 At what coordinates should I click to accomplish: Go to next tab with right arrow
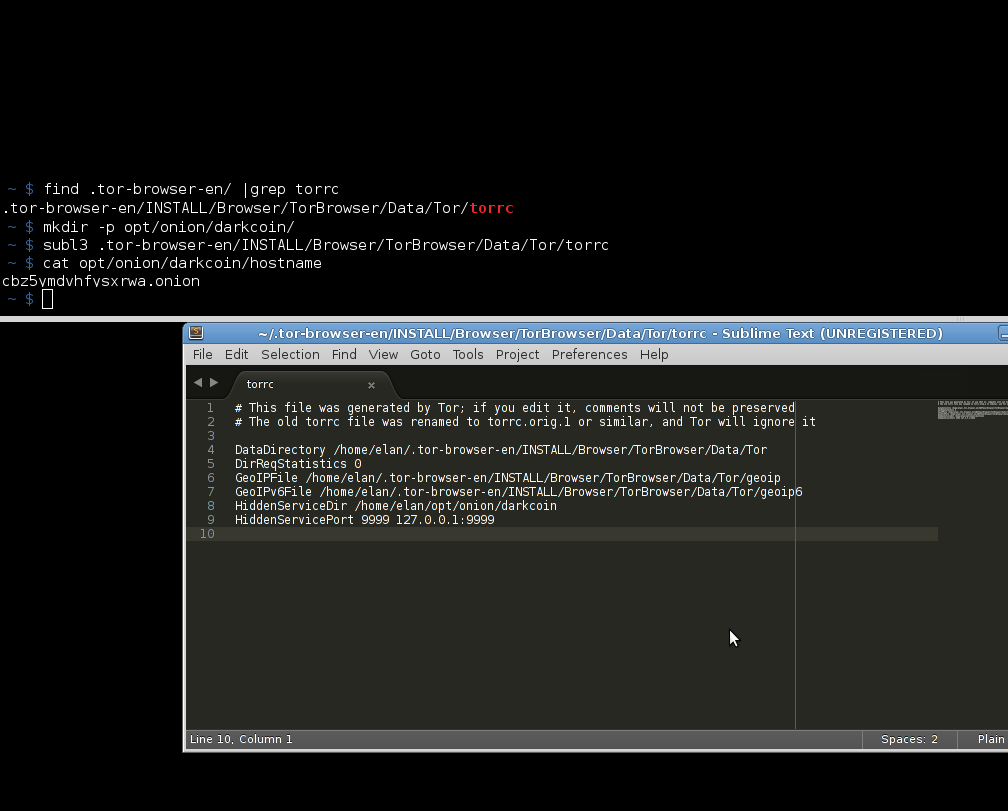214,382
